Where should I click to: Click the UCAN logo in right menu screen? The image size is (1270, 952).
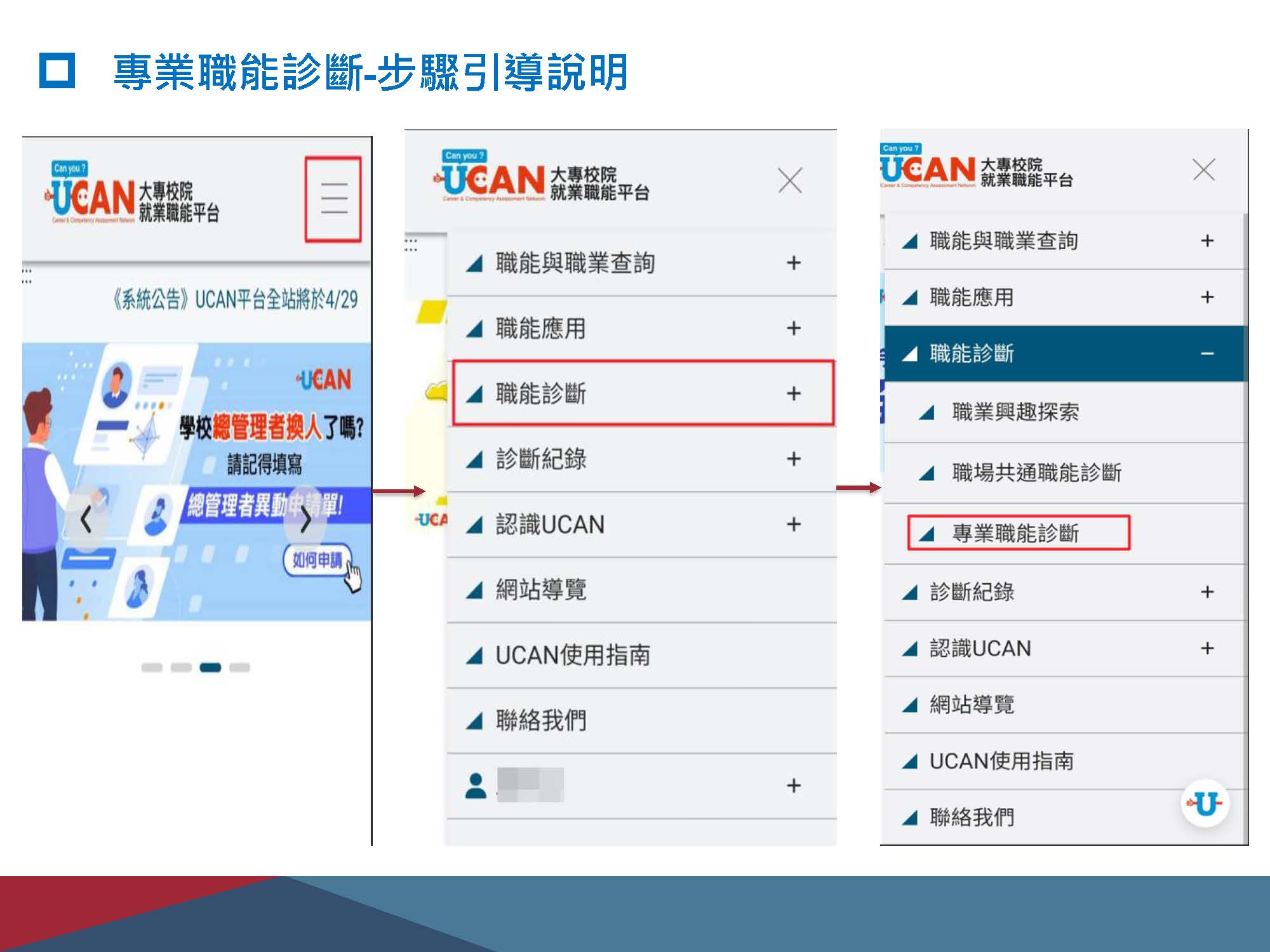tap(977, 167)
